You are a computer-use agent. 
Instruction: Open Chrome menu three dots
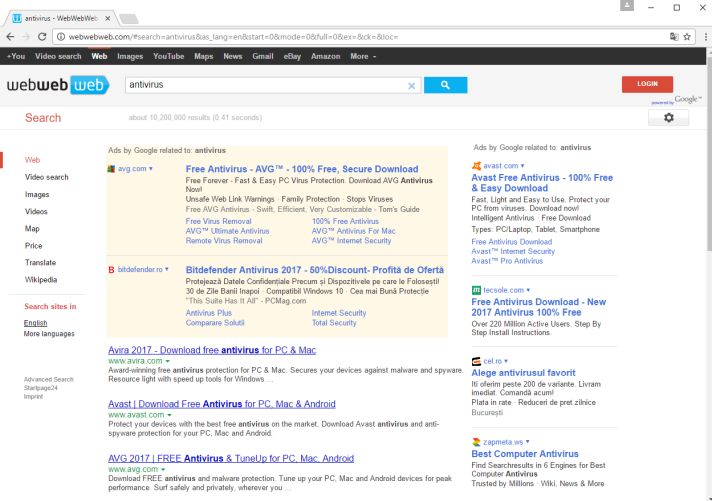[x=706, y=37]
